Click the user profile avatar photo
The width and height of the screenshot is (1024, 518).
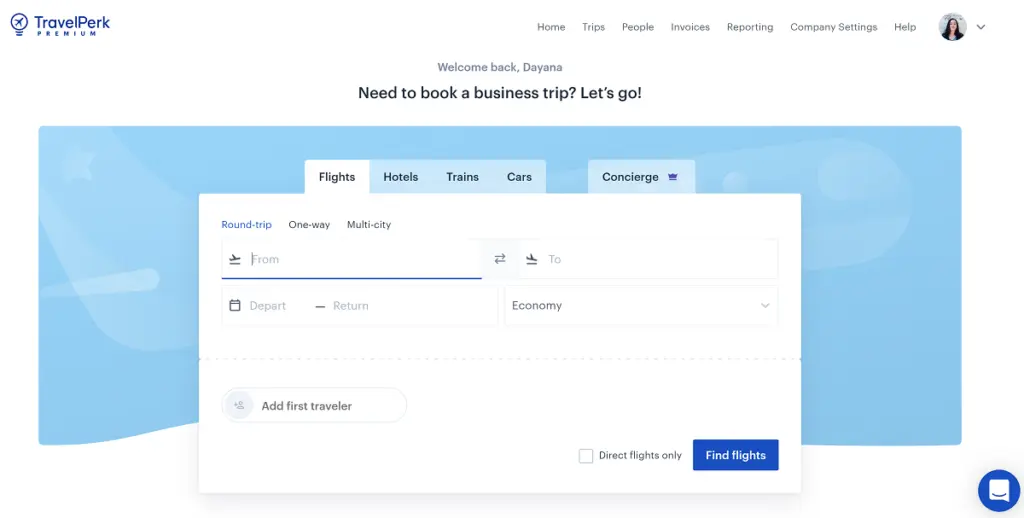(x=952, y=27)
